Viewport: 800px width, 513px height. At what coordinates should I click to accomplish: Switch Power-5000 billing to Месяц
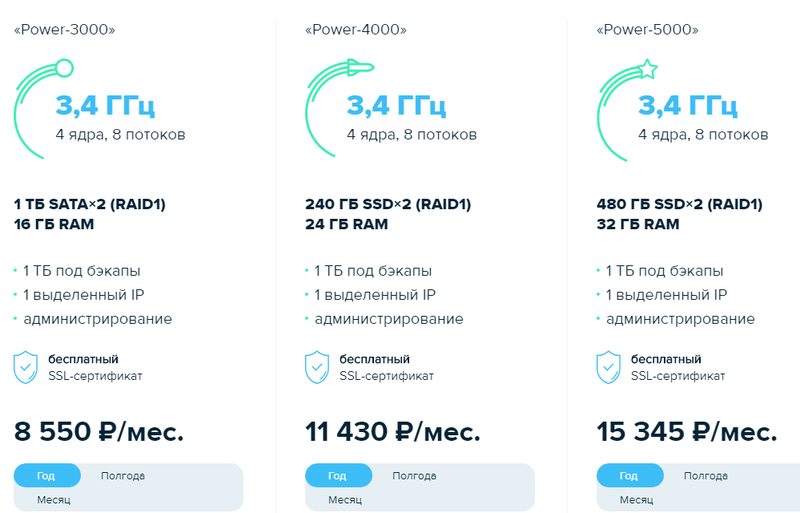point(636,499)
